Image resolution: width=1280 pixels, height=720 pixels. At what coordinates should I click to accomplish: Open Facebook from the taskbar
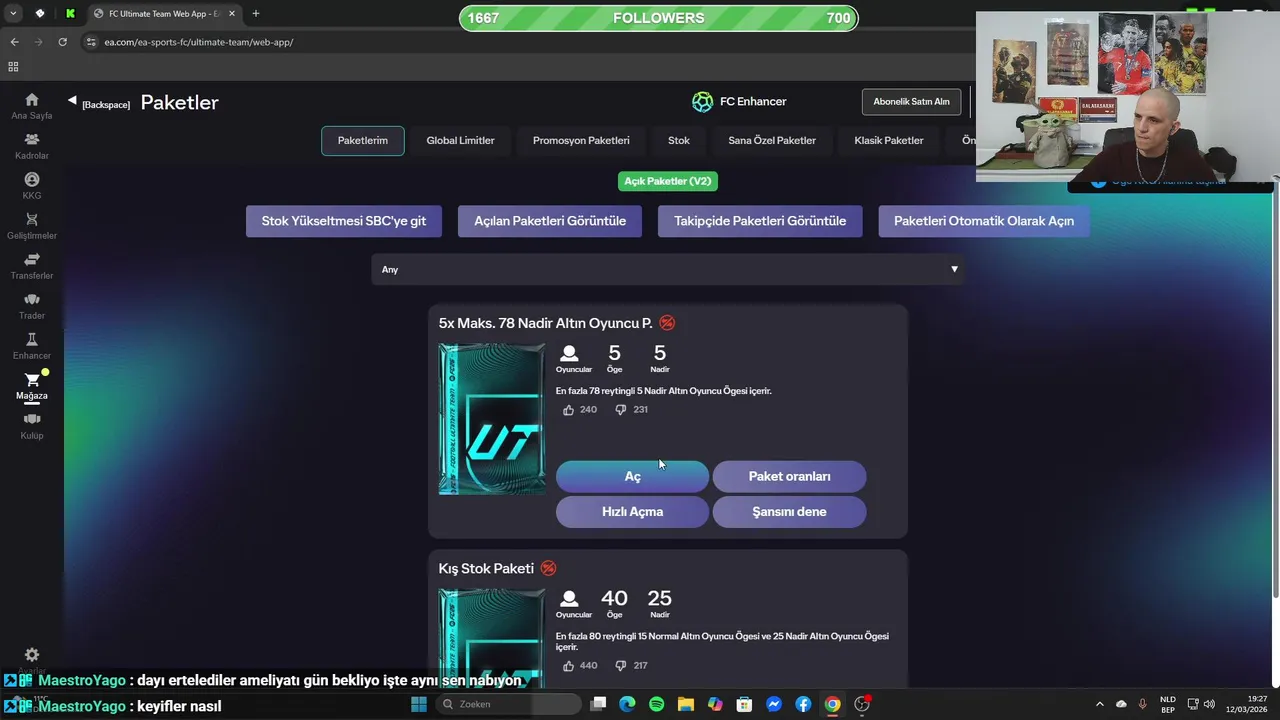click(x=803, y=704)
